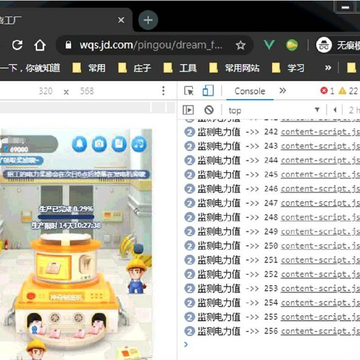Open a new browser tab
Screen dimensions: 360x360
point(148,20)
